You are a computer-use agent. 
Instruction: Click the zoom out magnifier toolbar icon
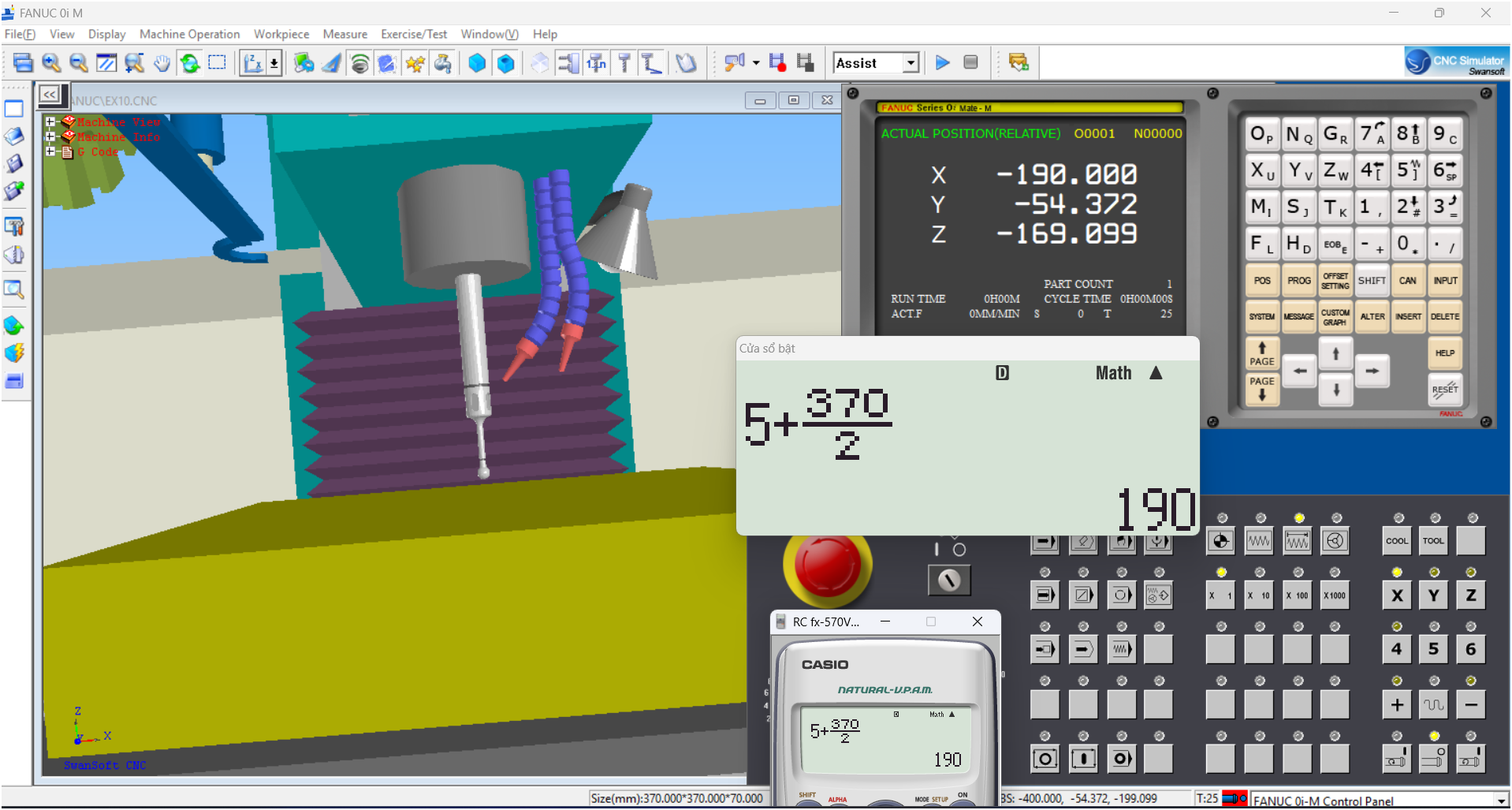tap(78, 63)
